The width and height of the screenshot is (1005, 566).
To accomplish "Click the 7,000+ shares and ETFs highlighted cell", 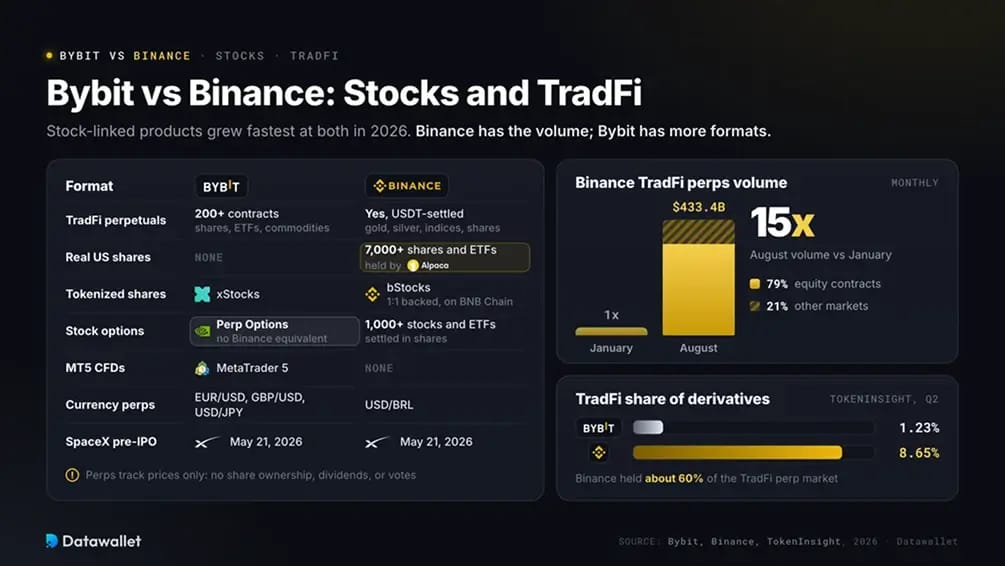I will pos(445,257).
